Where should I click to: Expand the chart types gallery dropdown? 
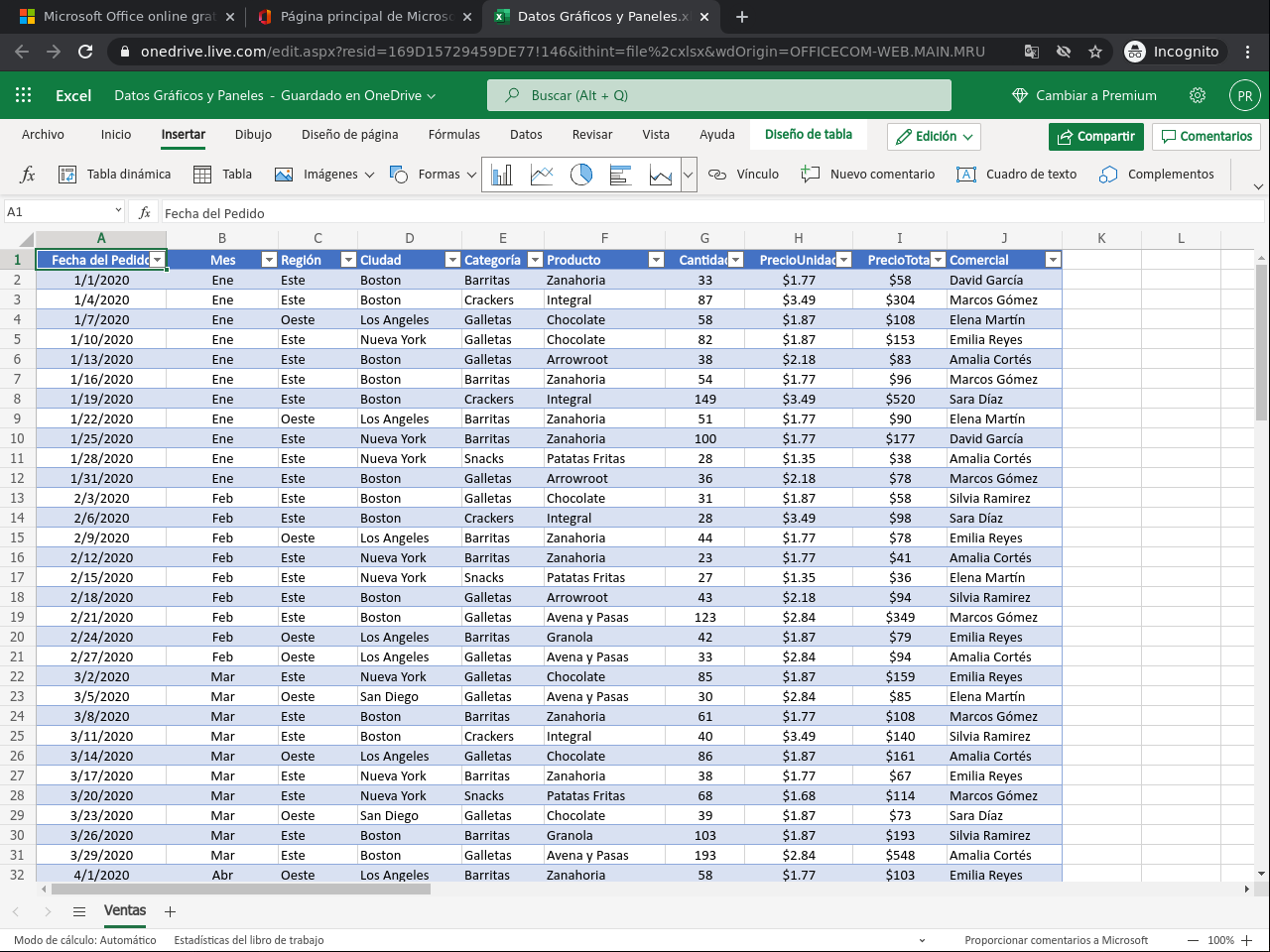(689, 176)
